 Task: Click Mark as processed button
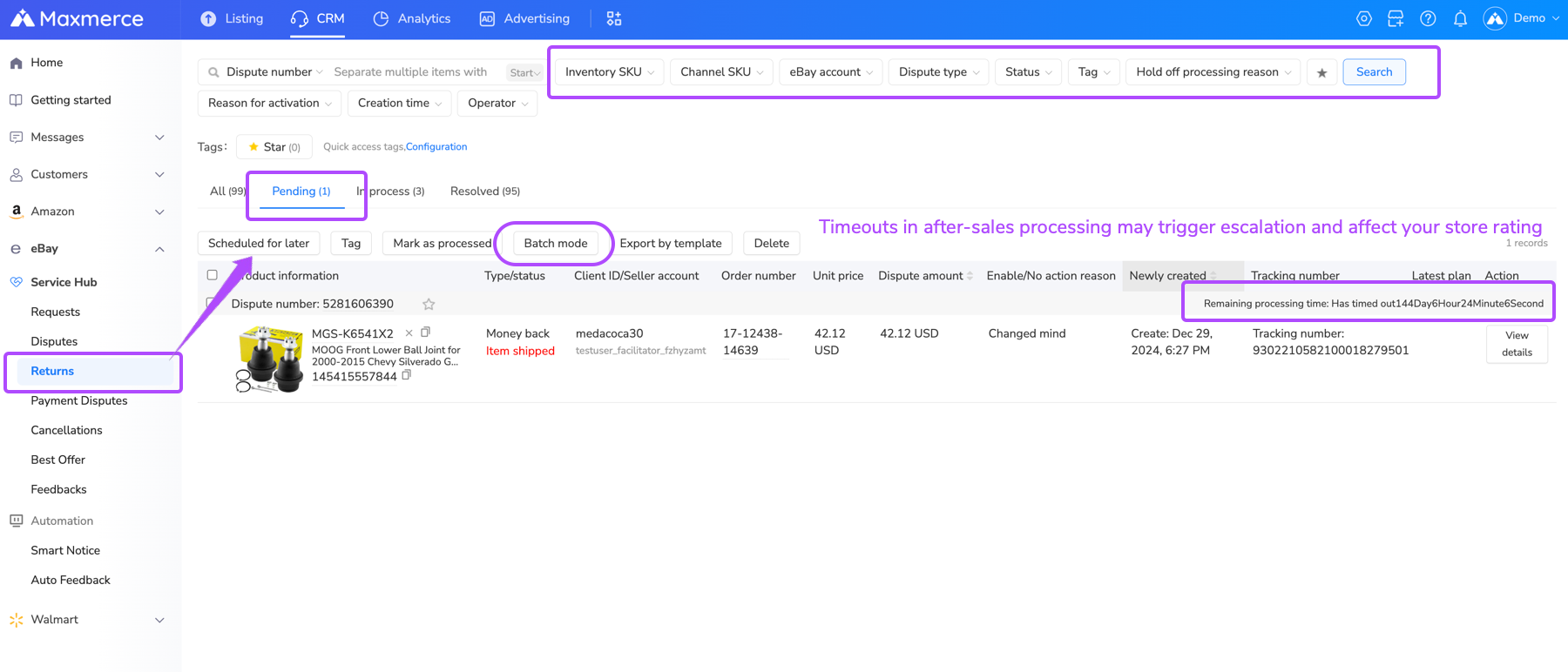click(442, 244)
